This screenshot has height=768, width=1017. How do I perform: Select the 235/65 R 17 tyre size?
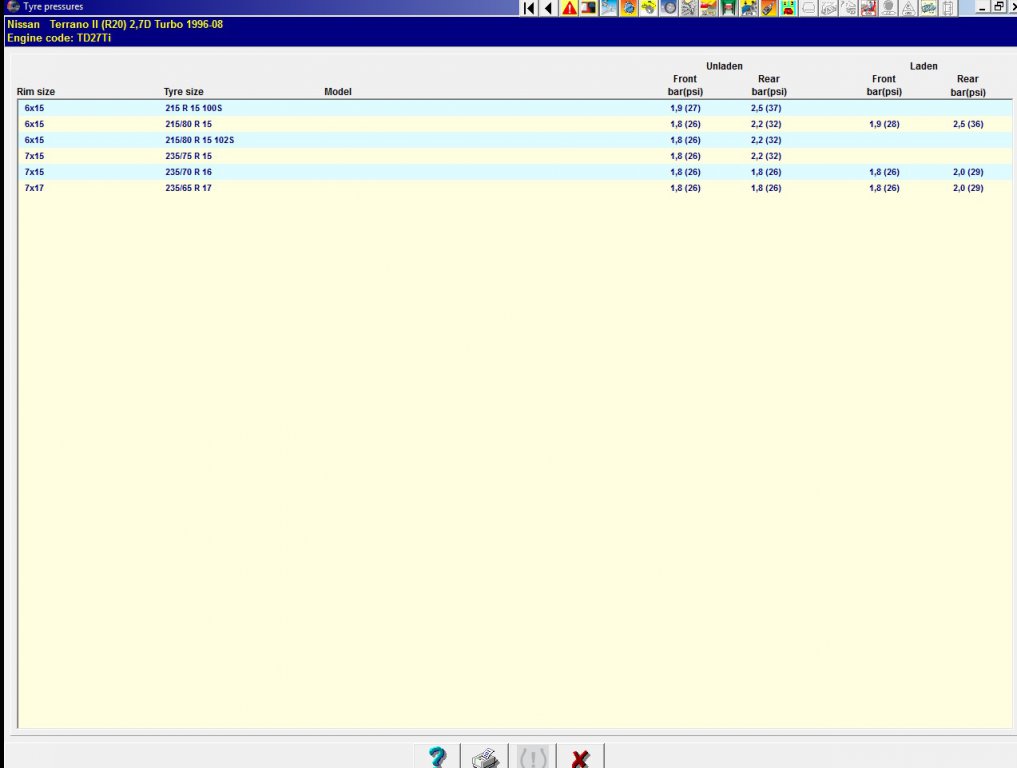tap(188, 188)
